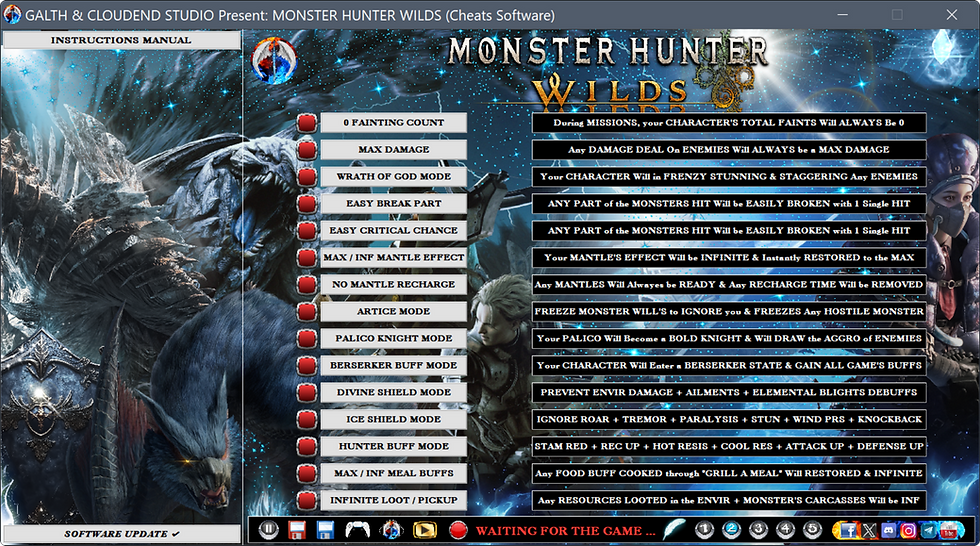
Task: Toggle red light for Max / Inf Meal Buffs
Action: [x=307, y=473]
